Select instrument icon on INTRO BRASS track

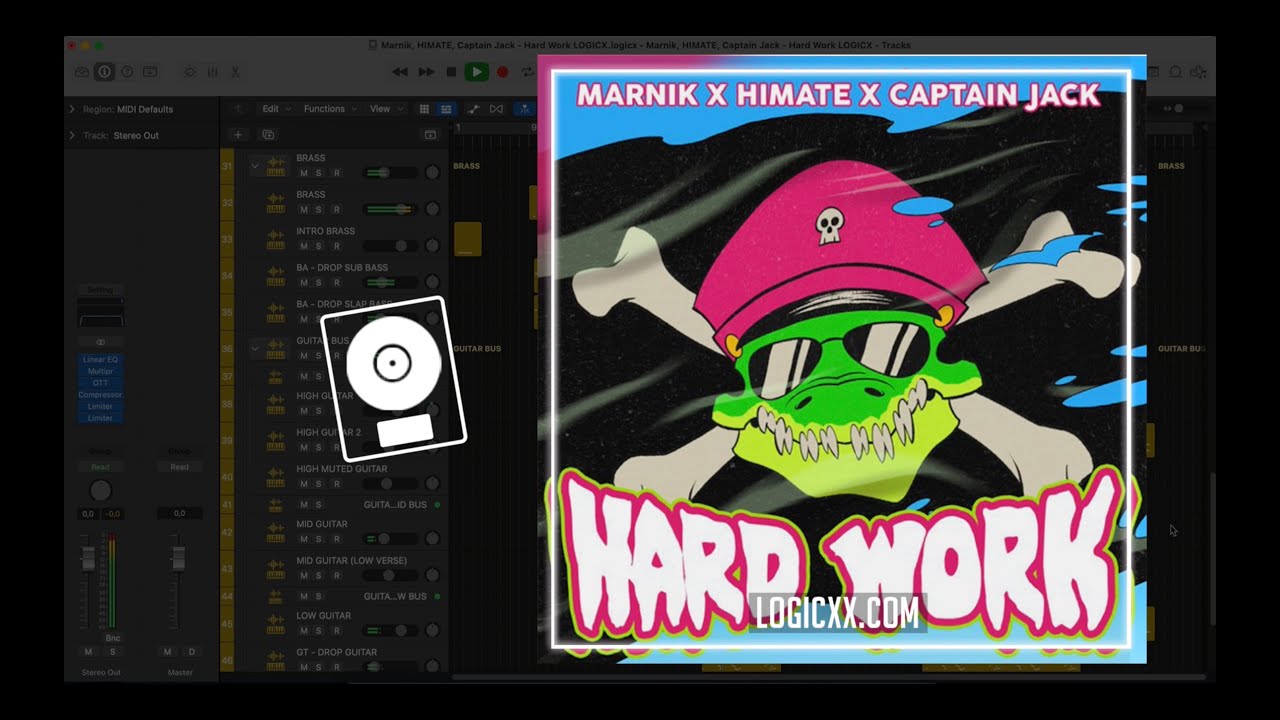tap(275, 239)
